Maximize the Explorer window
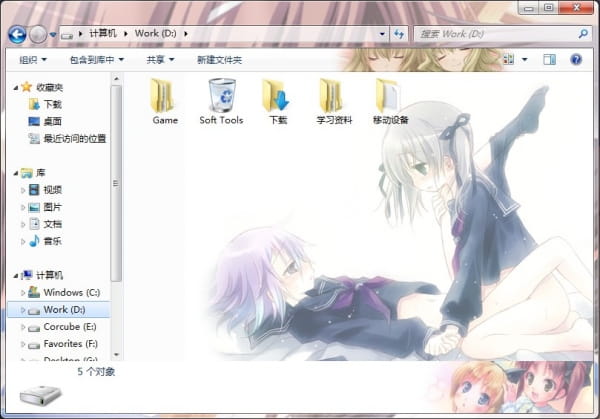The image size is (600, 419). 549,8
